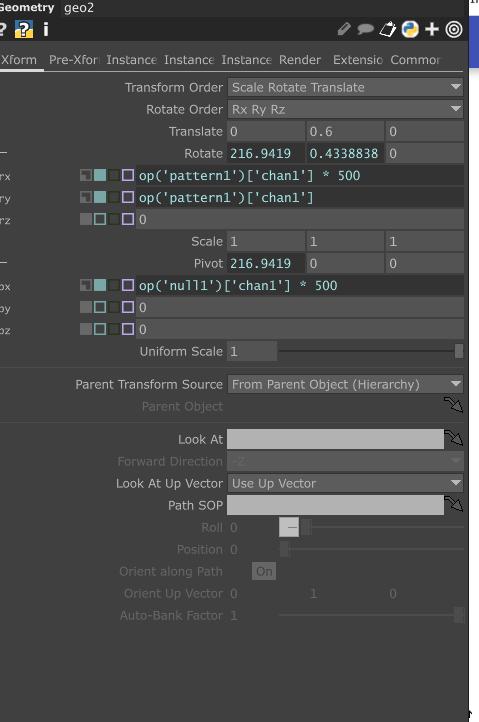Click the Uniform Scale slider

[370, 351]
